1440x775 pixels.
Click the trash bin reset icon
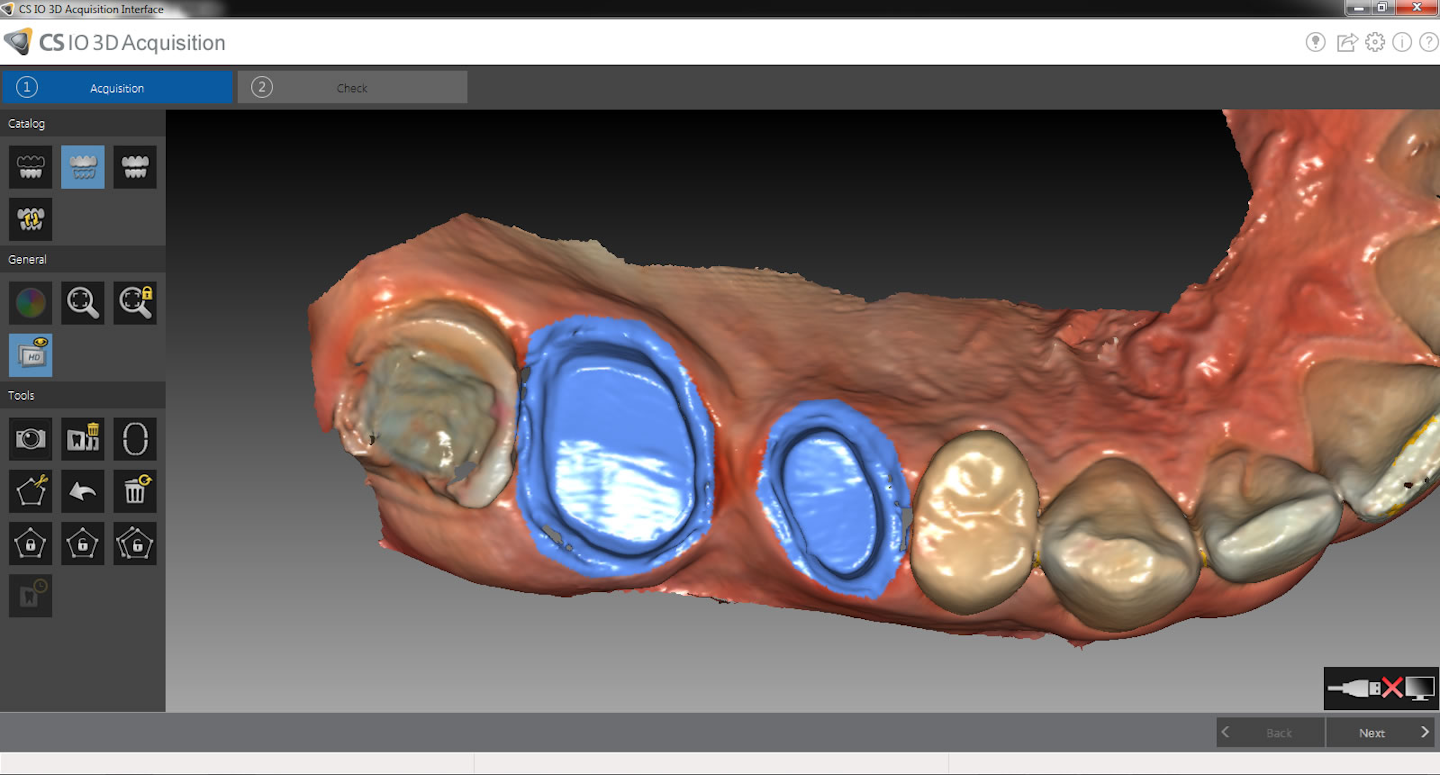pyautogui.click(x=135, y=491)
